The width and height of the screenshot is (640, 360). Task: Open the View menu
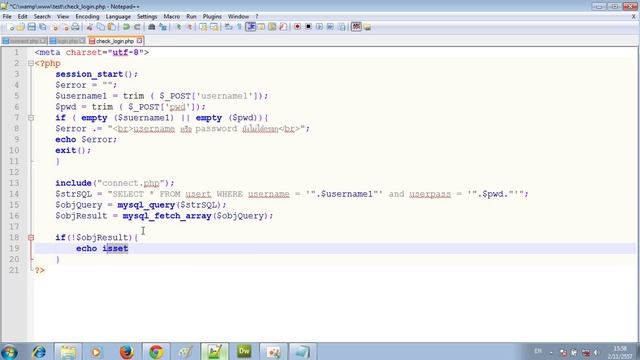63,16
